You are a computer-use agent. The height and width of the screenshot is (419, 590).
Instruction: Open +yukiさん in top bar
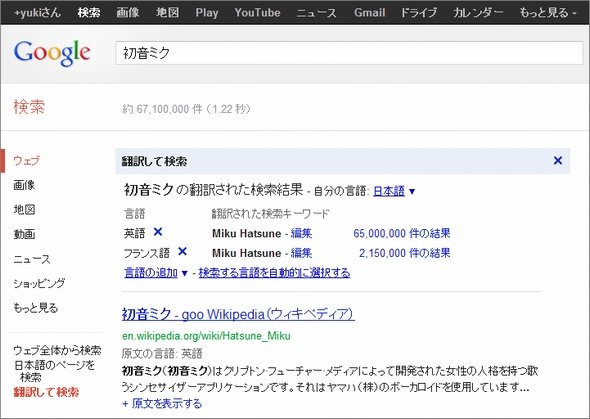[37, 13]
